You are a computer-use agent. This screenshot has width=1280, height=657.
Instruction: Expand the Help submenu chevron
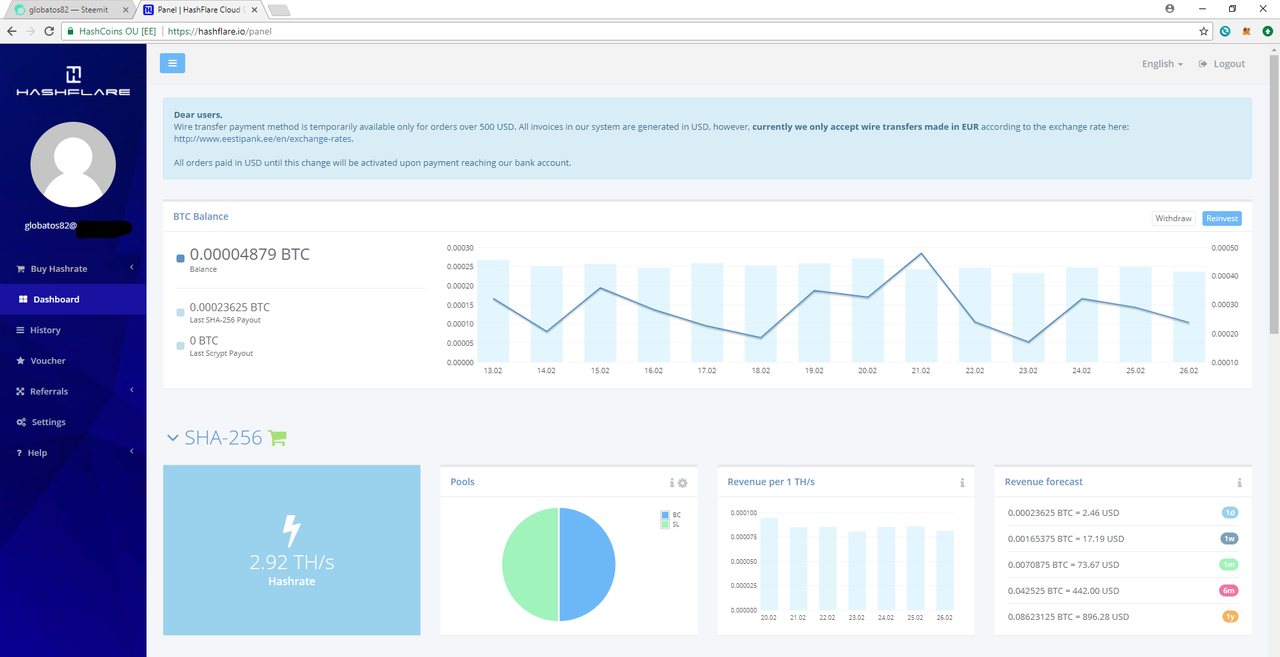point(132,452)
